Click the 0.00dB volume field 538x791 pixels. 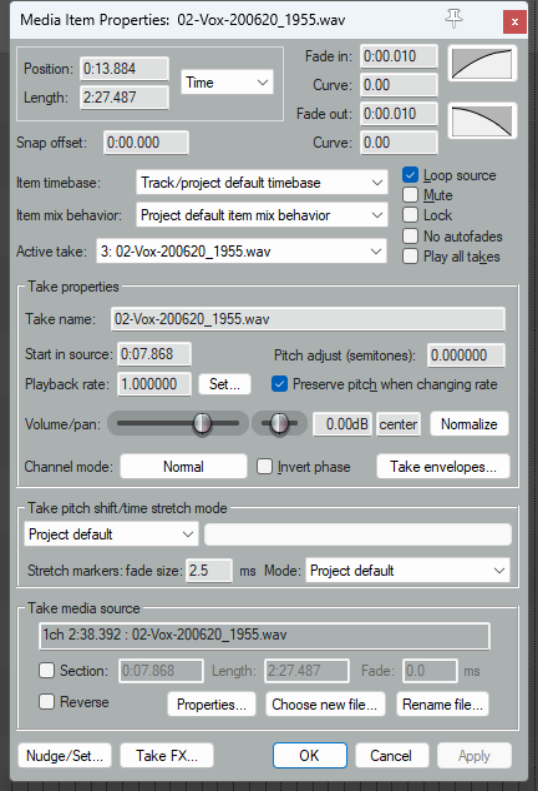(x=343, y=424)
